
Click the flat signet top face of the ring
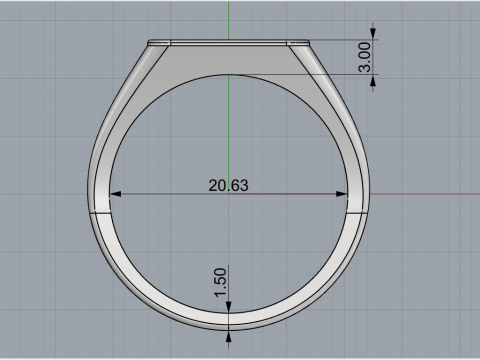tap(229, 42)
